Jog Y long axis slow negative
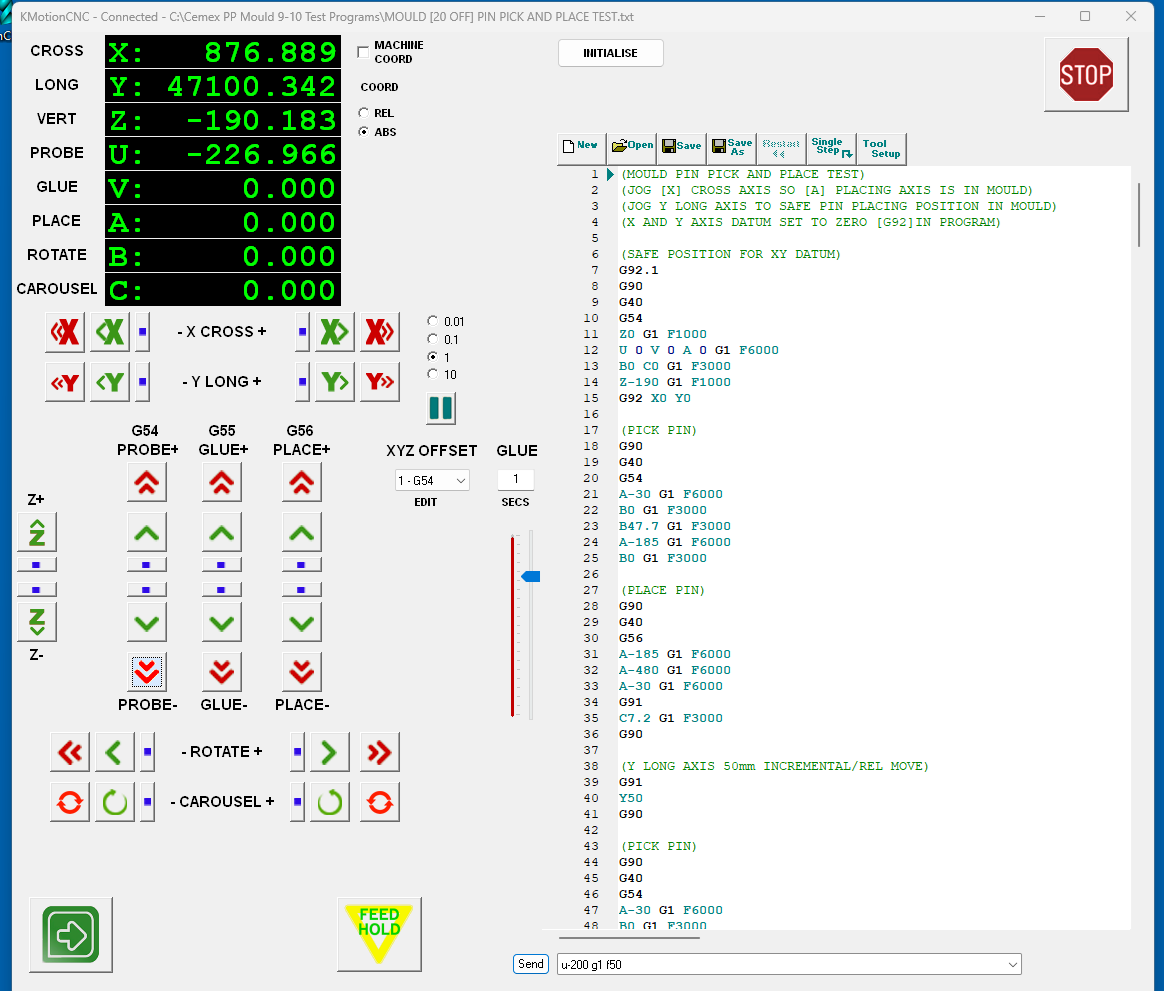 [109, 382]
